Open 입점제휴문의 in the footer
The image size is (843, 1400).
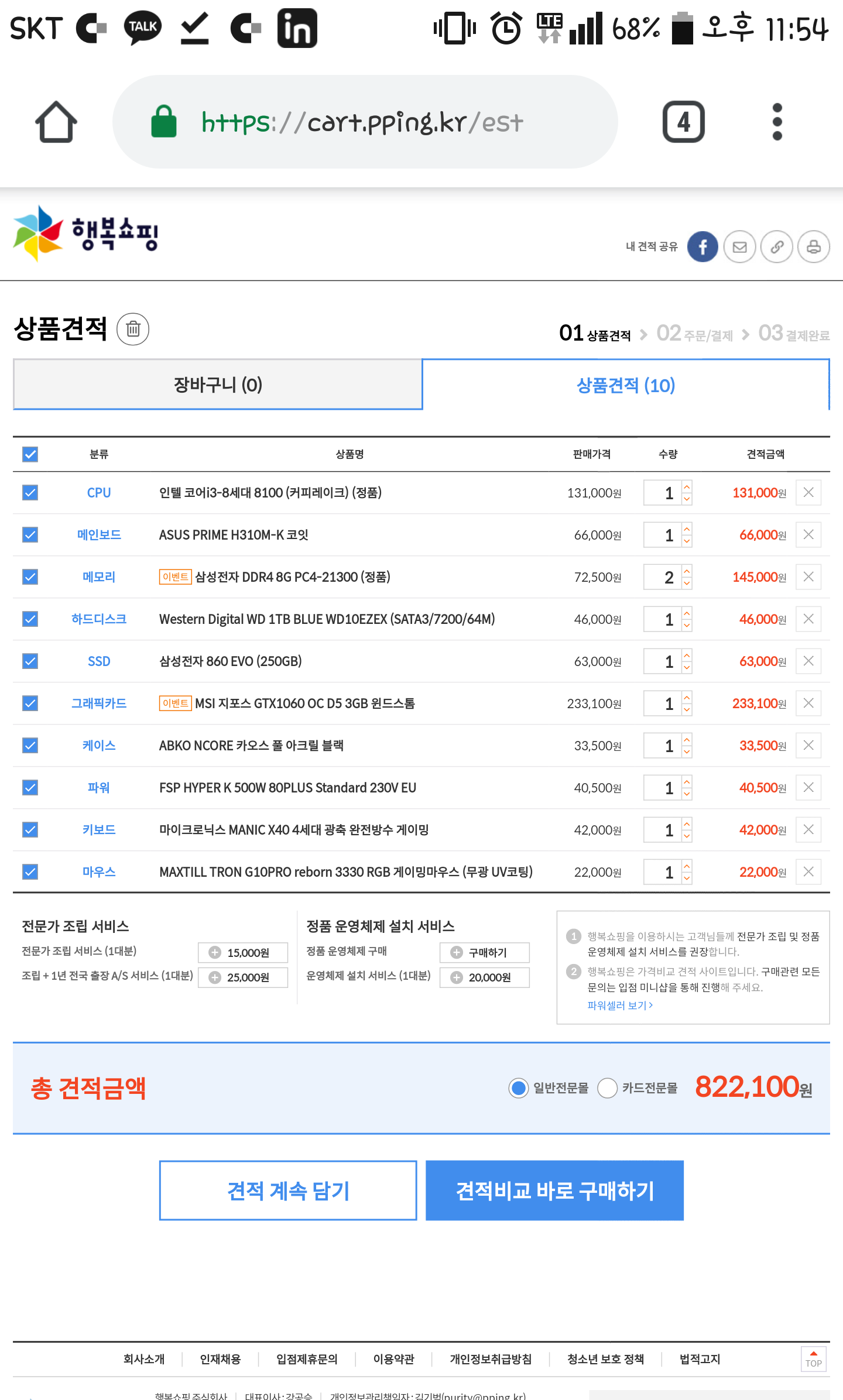[307, 1359]
